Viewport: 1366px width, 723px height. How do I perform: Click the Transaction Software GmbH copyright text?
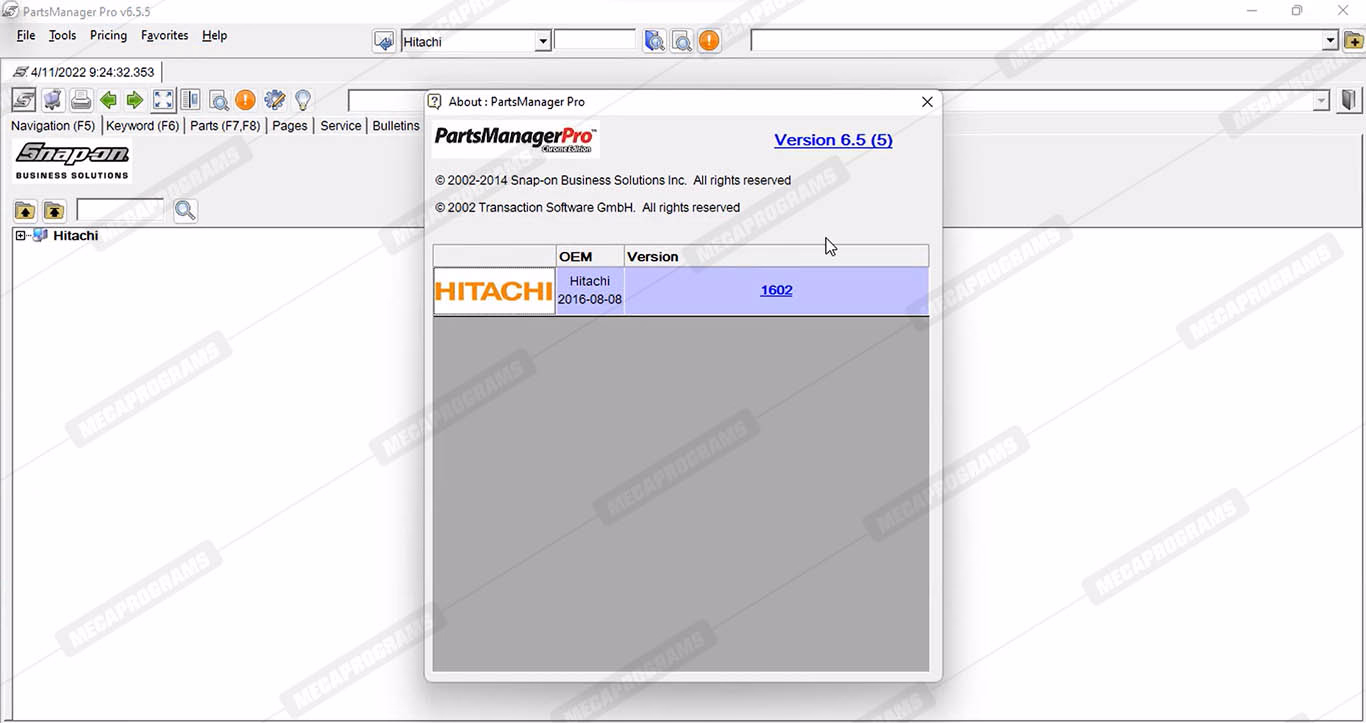[x=588, y=208]
